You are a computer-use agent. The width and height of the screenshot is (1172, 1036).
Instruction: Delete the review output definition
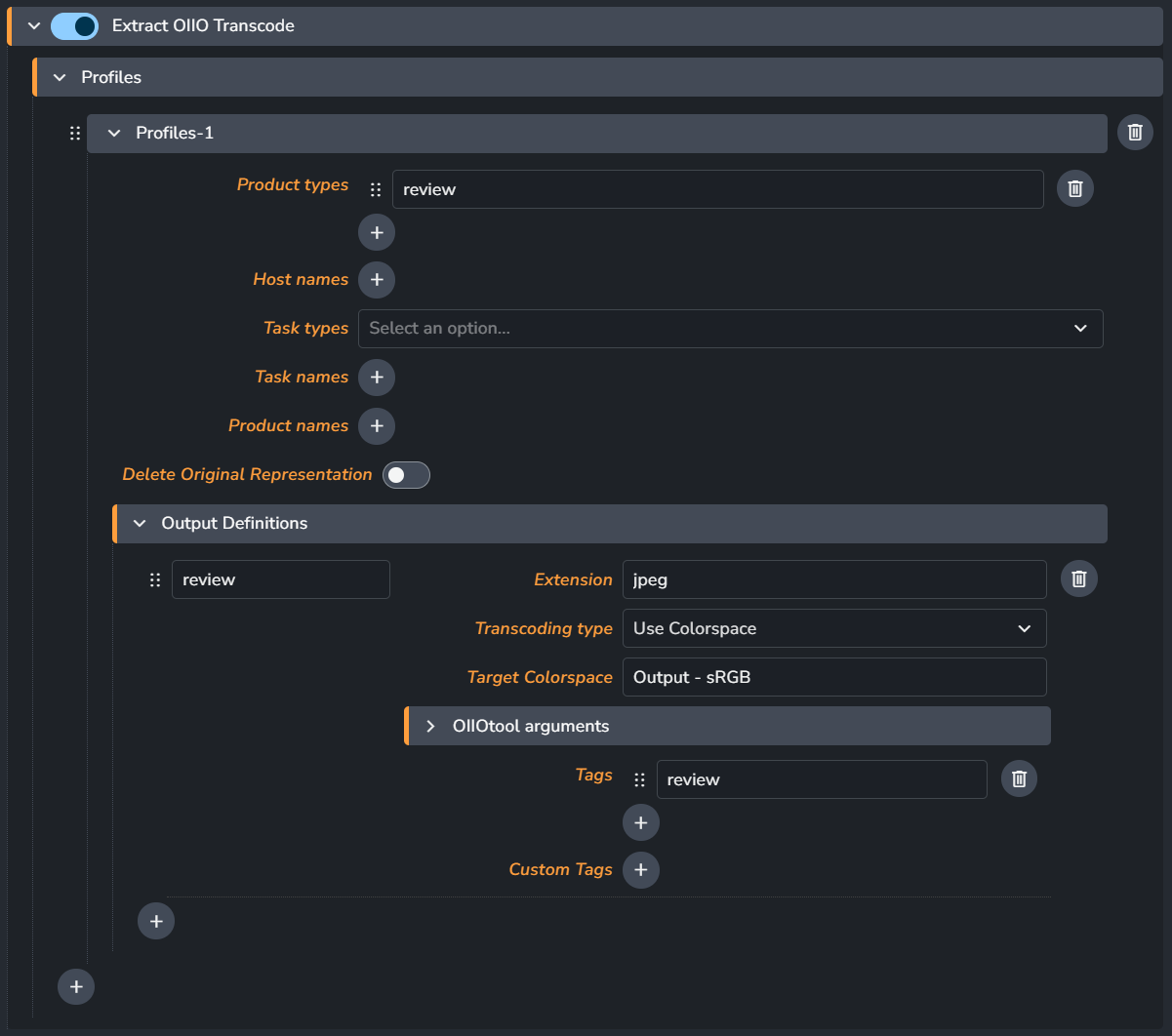[x=1078, y=579]
